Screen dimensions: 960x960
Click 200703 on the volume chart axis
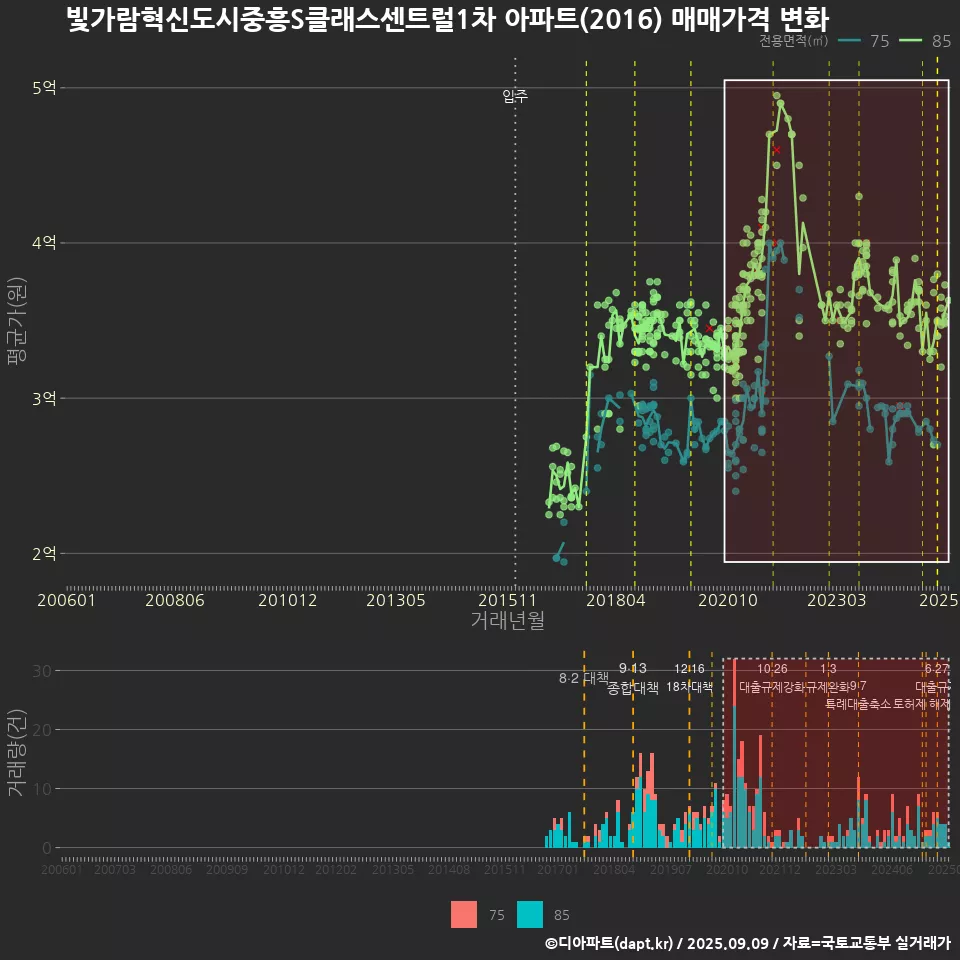tap(114, 869)
